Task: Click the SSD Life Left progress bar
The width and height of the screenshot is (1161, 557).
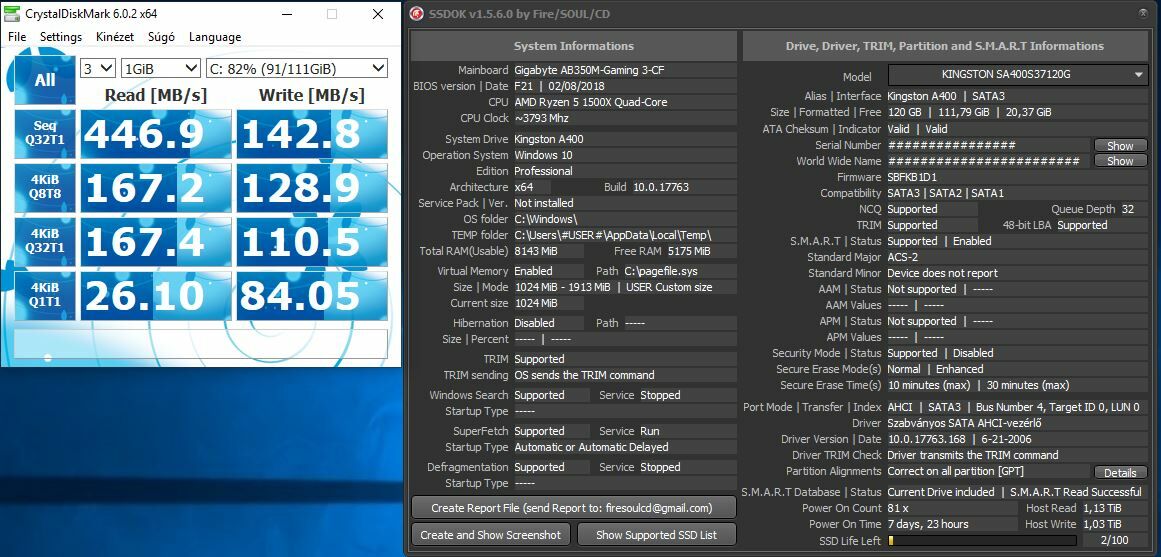Action: tap(984, 541)
